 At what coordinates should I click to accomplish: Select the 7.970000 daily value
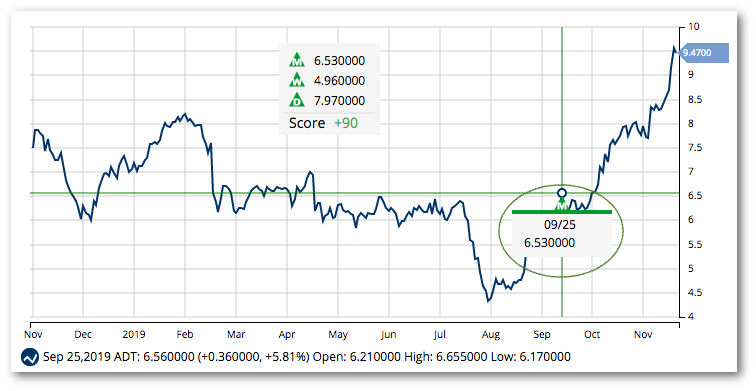click(339, 101)
